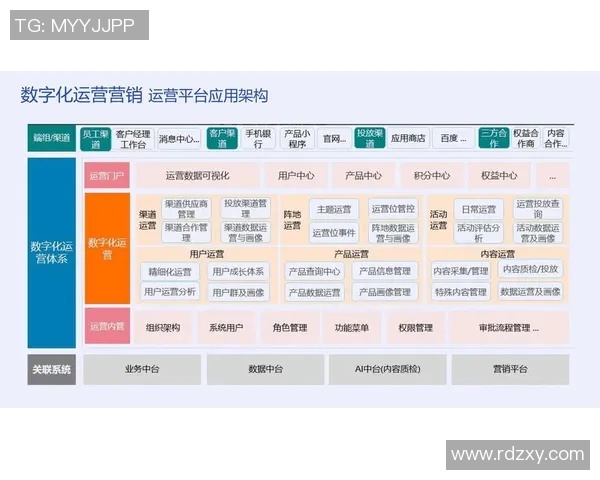Click the 用户中心 box
This screenshot has width=600, height=480.
[x=296, y=175]
